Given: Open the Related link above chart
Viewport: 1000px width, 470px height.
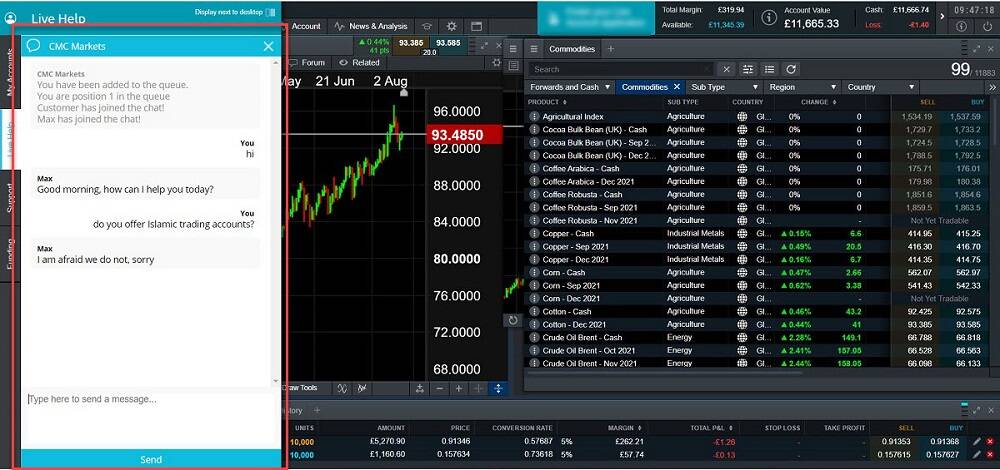Looking at the screenshot, I should 359,62.
